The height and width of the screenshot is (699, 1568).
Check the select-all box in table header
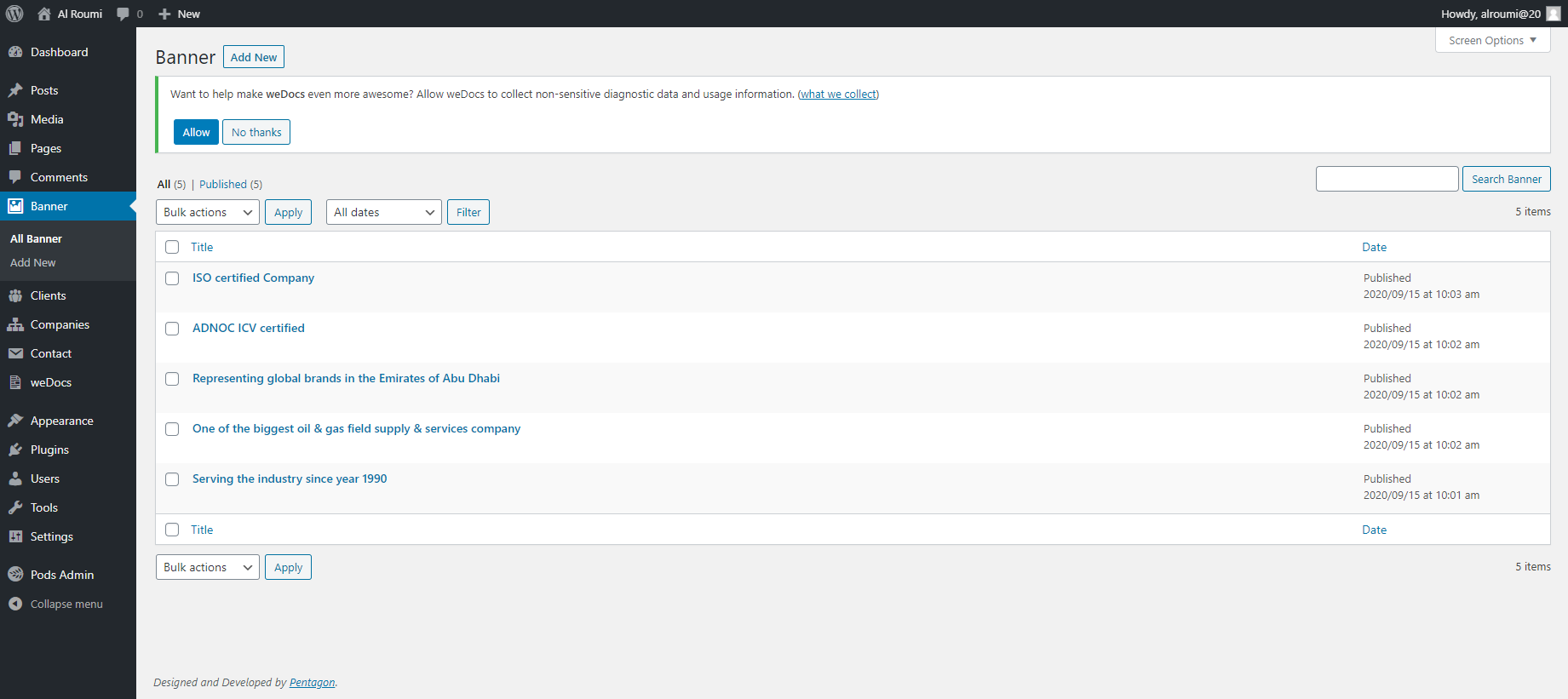pyautogui.click(x=172, y=247)
